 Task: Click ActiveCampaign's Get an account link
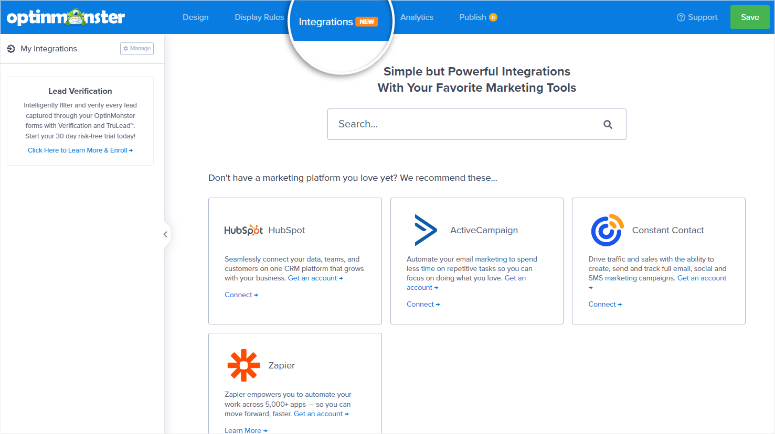tap(466, 283)
